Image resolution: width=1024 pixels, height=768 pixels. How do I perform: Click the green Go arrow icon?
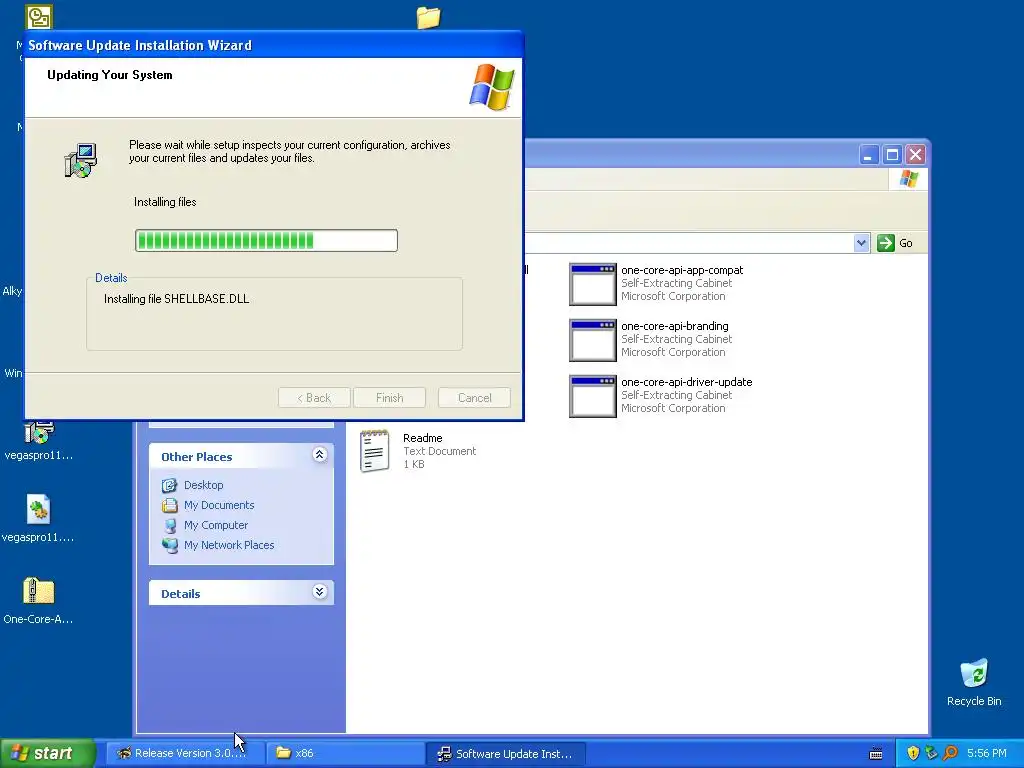[x=886, y=243]
